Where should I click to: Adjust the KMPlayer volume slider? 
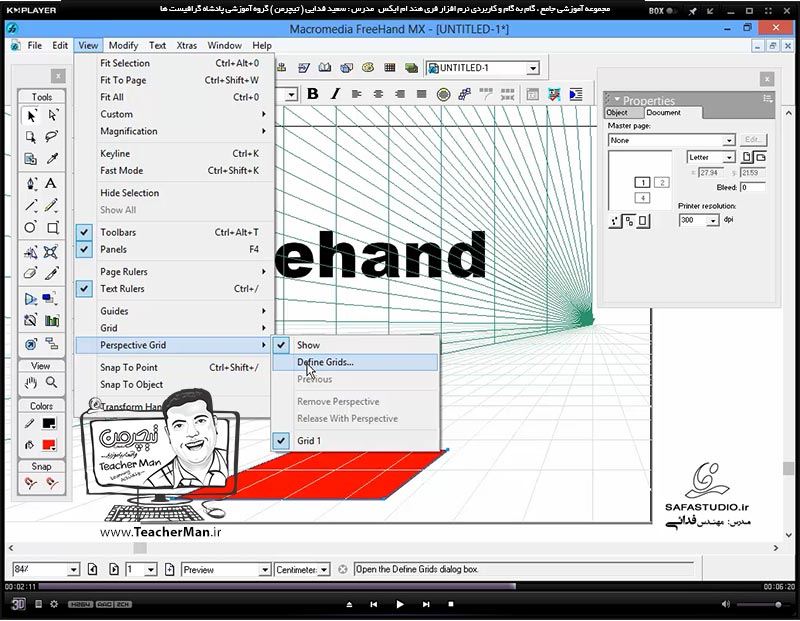pos(763,605)
